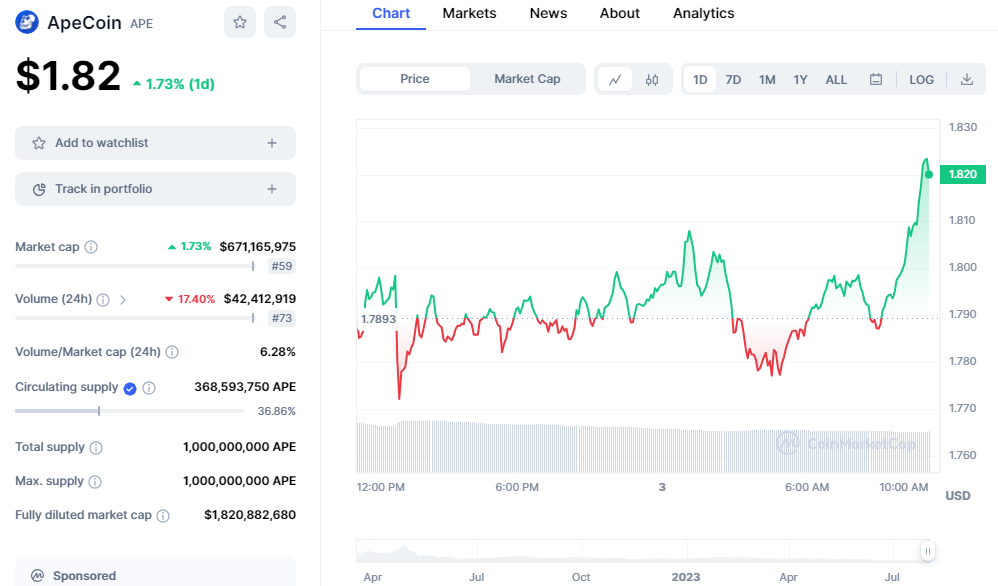998x586 pixels.
Task: Set chart range to 1D
Action: (700, 80)
